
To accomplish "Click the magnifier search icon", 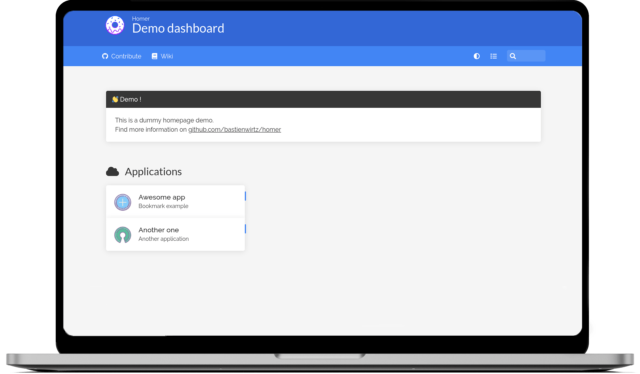I will click(513, 56).
